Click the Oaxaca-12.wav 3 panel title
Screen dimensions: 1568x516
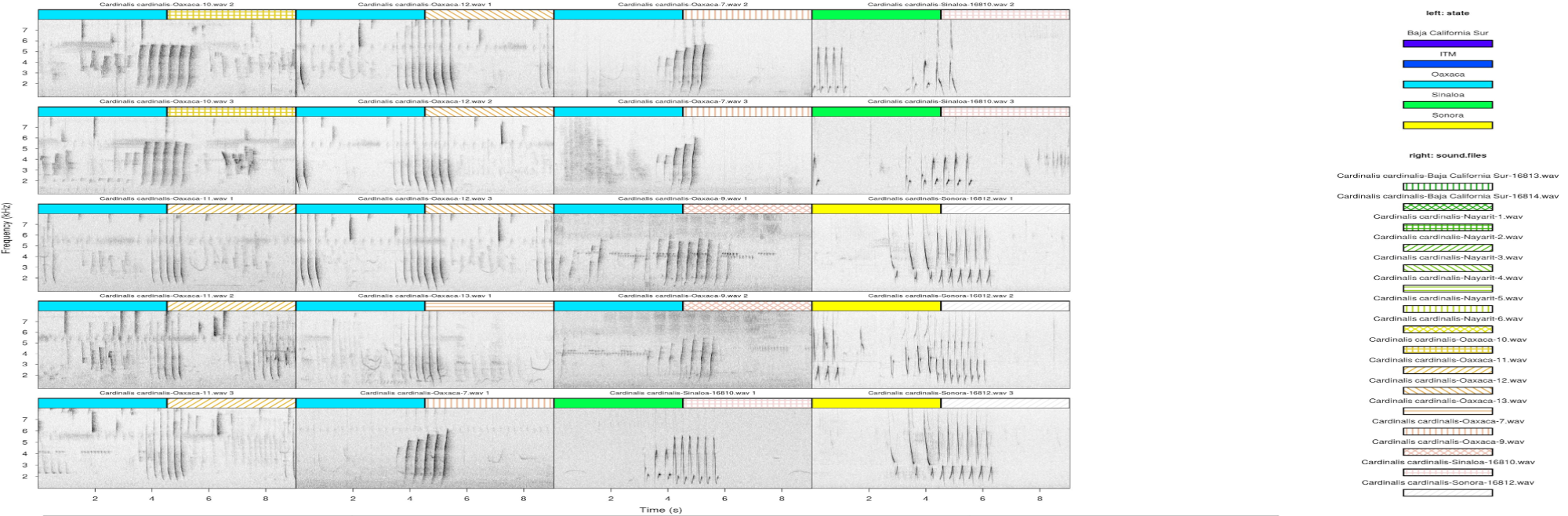point(424,199)
